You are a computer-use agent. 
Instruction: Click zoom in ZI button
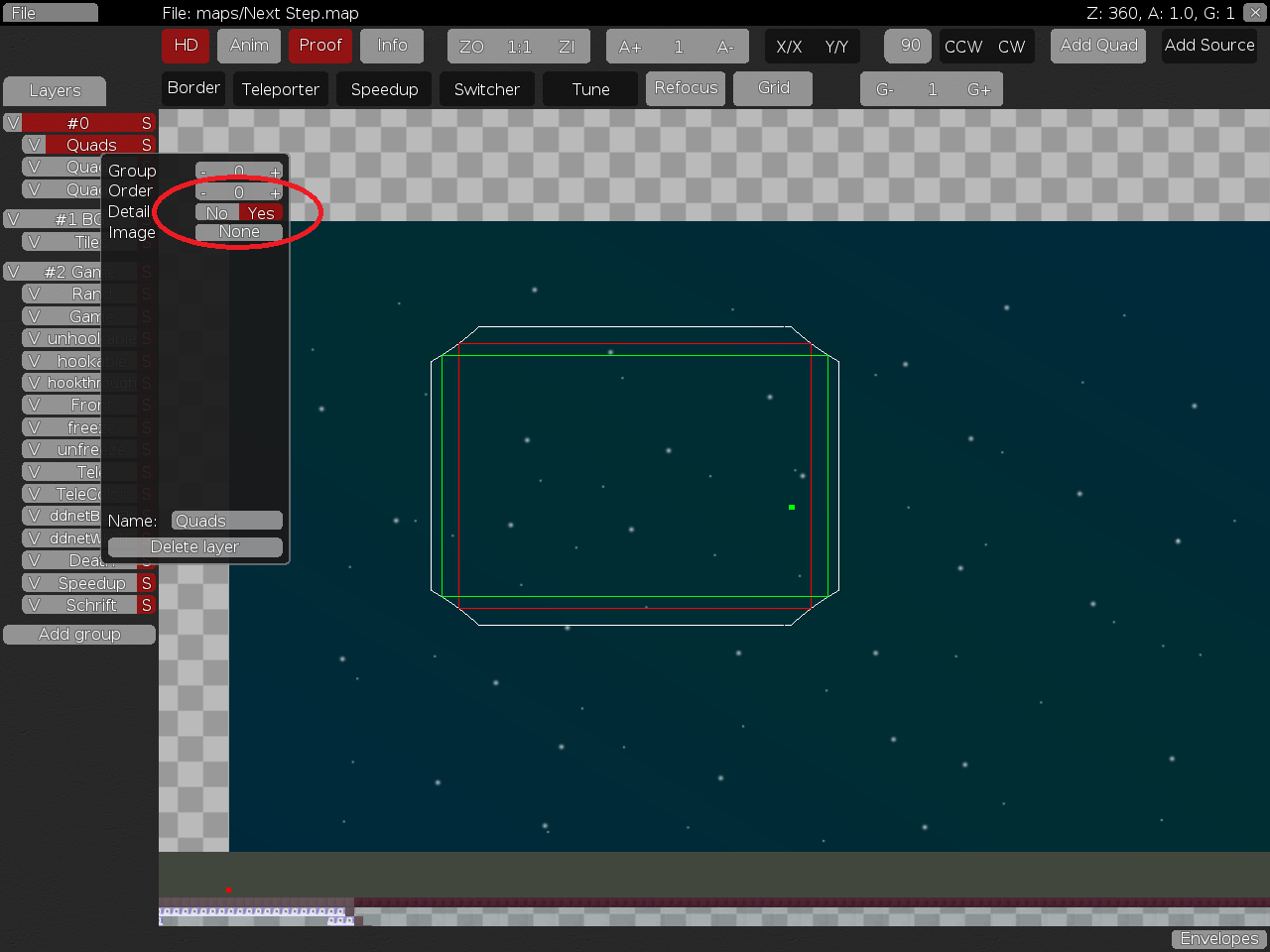coord(567,47)
